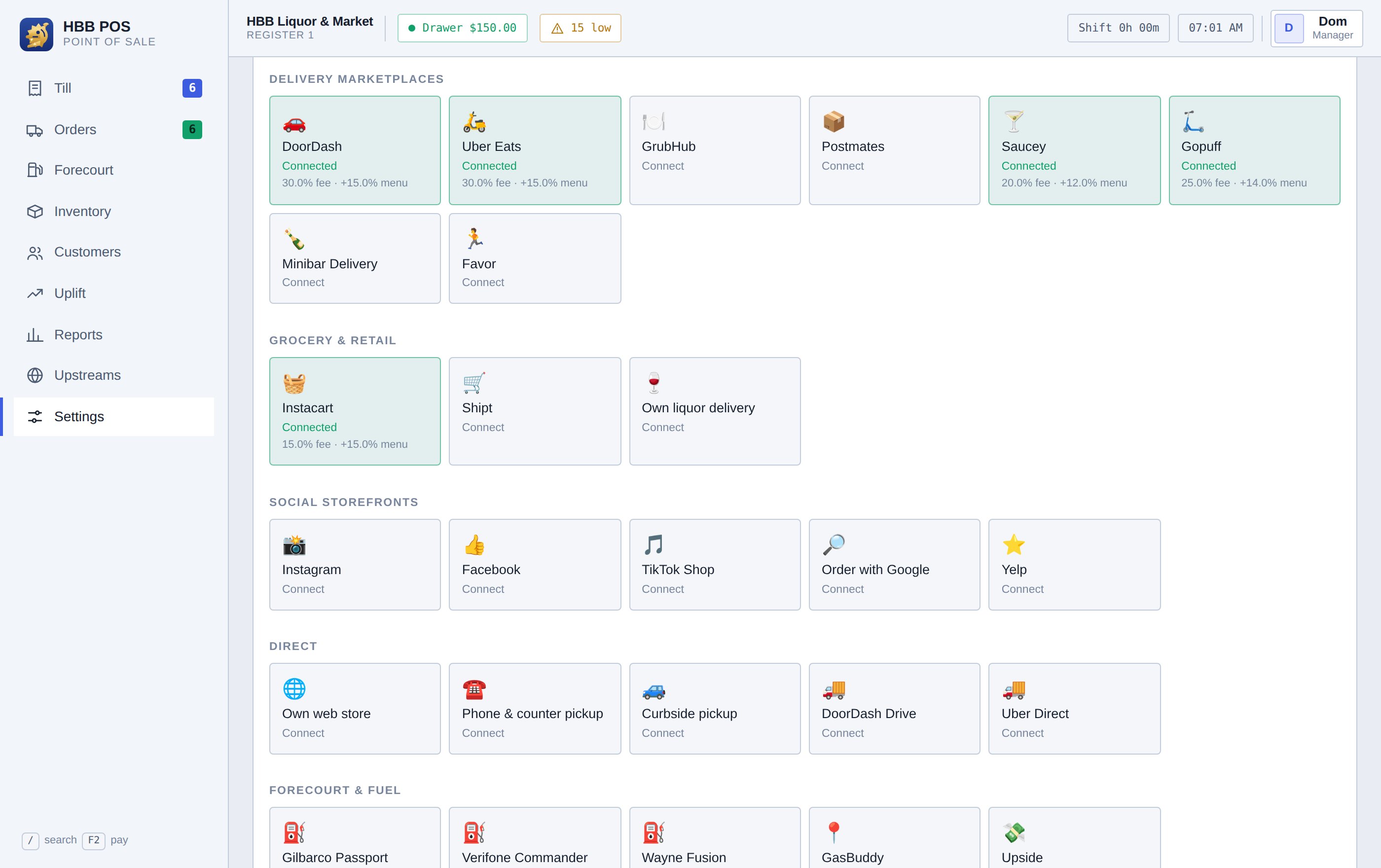Click the Shipt shopping cart icon
The image size is (1381, 868).
[474, 383]
